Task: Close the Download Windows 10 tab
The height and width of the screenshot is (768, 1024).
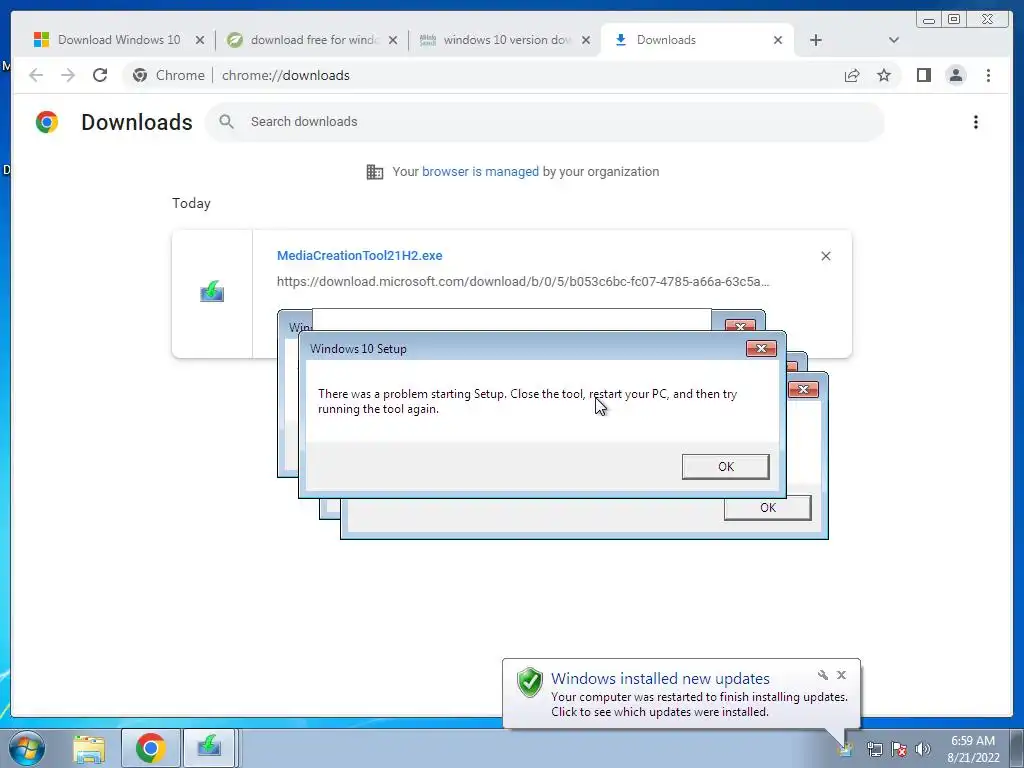Action: (200, 40)
